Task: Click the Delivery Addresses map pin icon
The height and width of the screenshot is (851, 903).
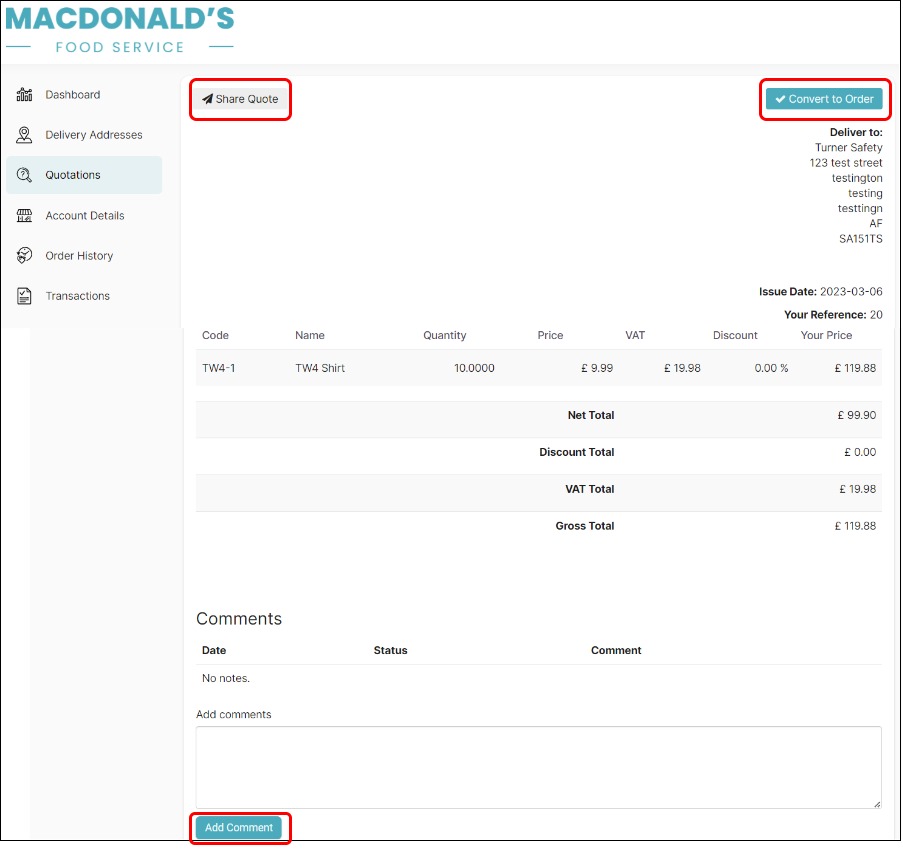Action: pyautogui.click(x=24, y=135)
